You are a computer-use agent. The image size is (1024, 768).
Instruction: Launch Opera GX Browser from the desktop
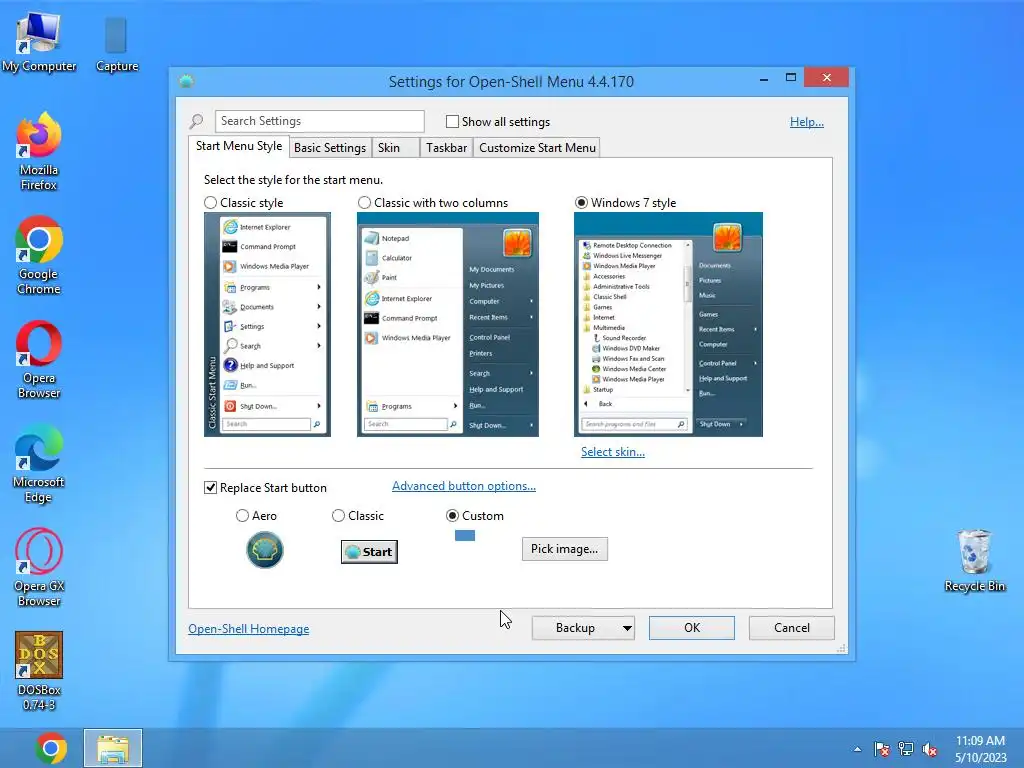click(x=39, y=567)
